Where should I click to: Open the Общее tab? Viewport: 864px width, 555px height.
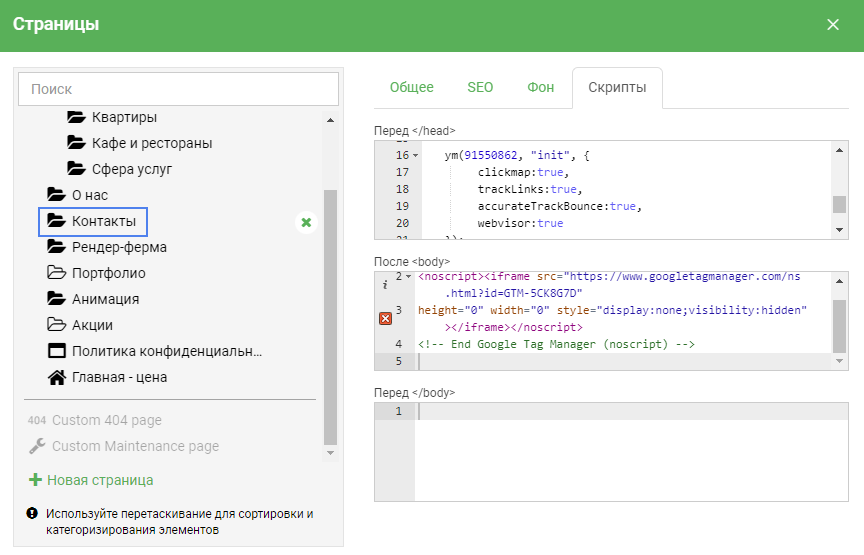point(411,87)
